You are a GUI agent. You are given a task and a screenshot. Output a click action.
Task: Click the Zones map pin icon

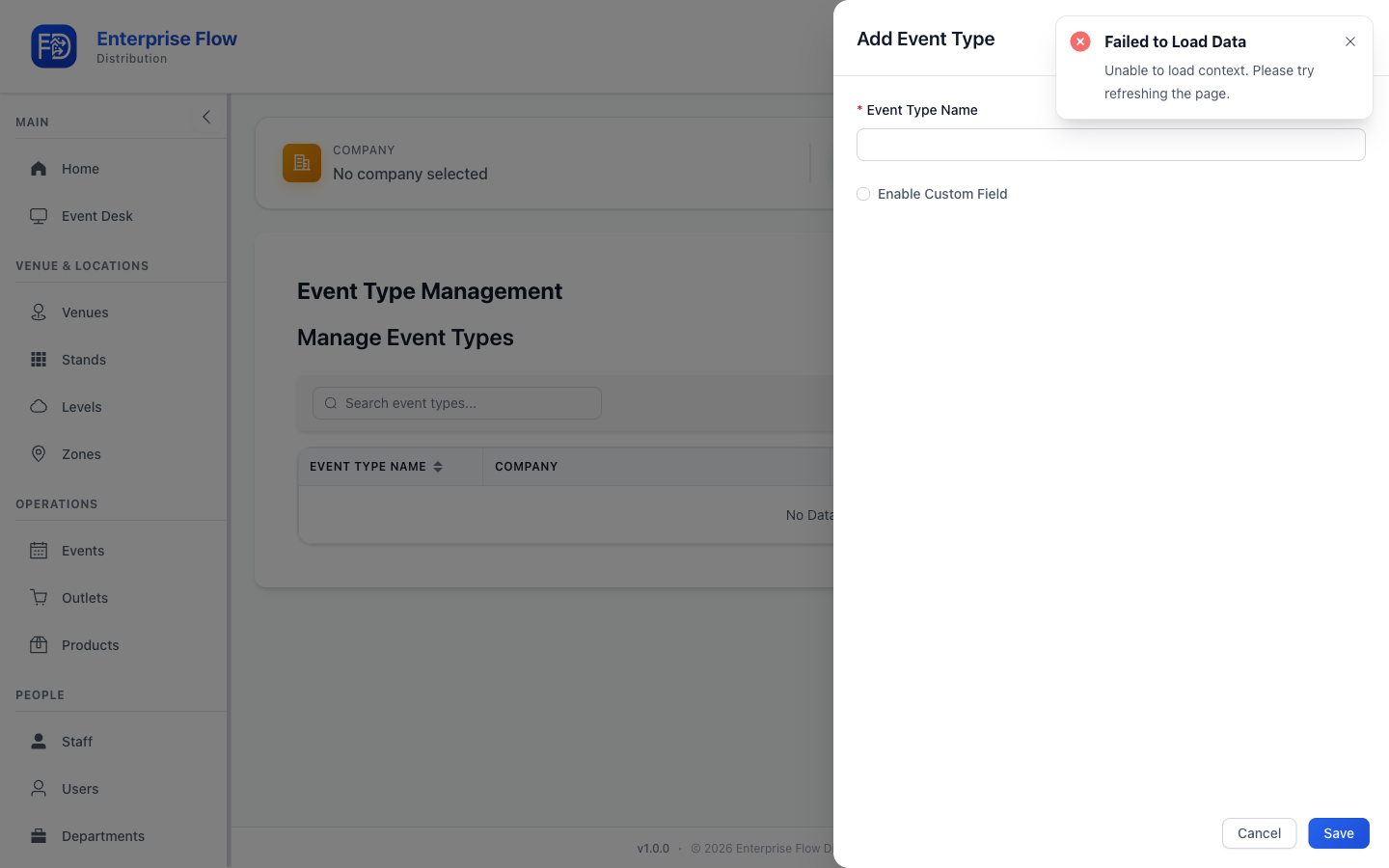39,454
